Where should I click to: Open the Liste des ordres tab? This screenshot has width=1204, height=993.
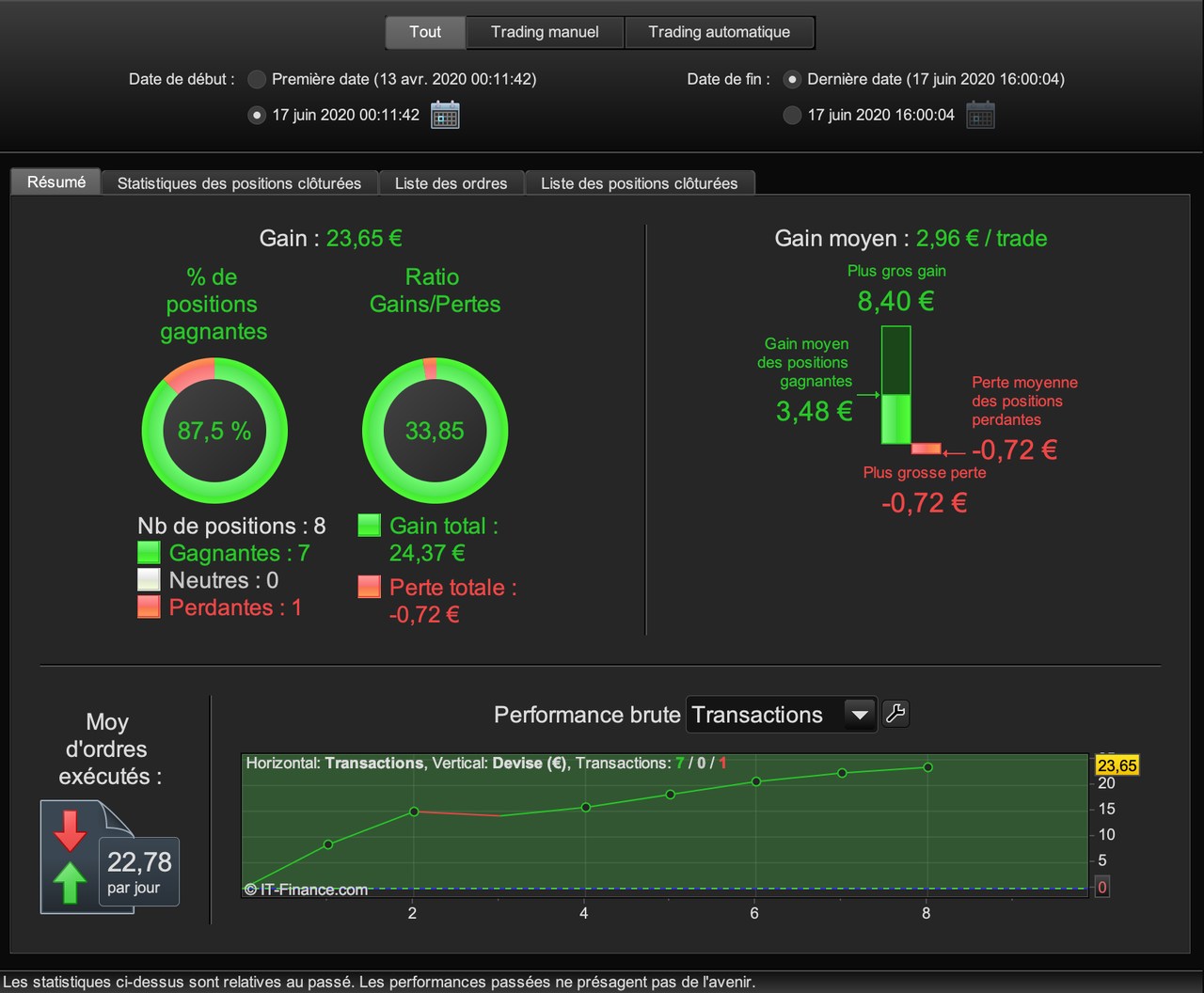pyautogui.click(x=451, y=183)
